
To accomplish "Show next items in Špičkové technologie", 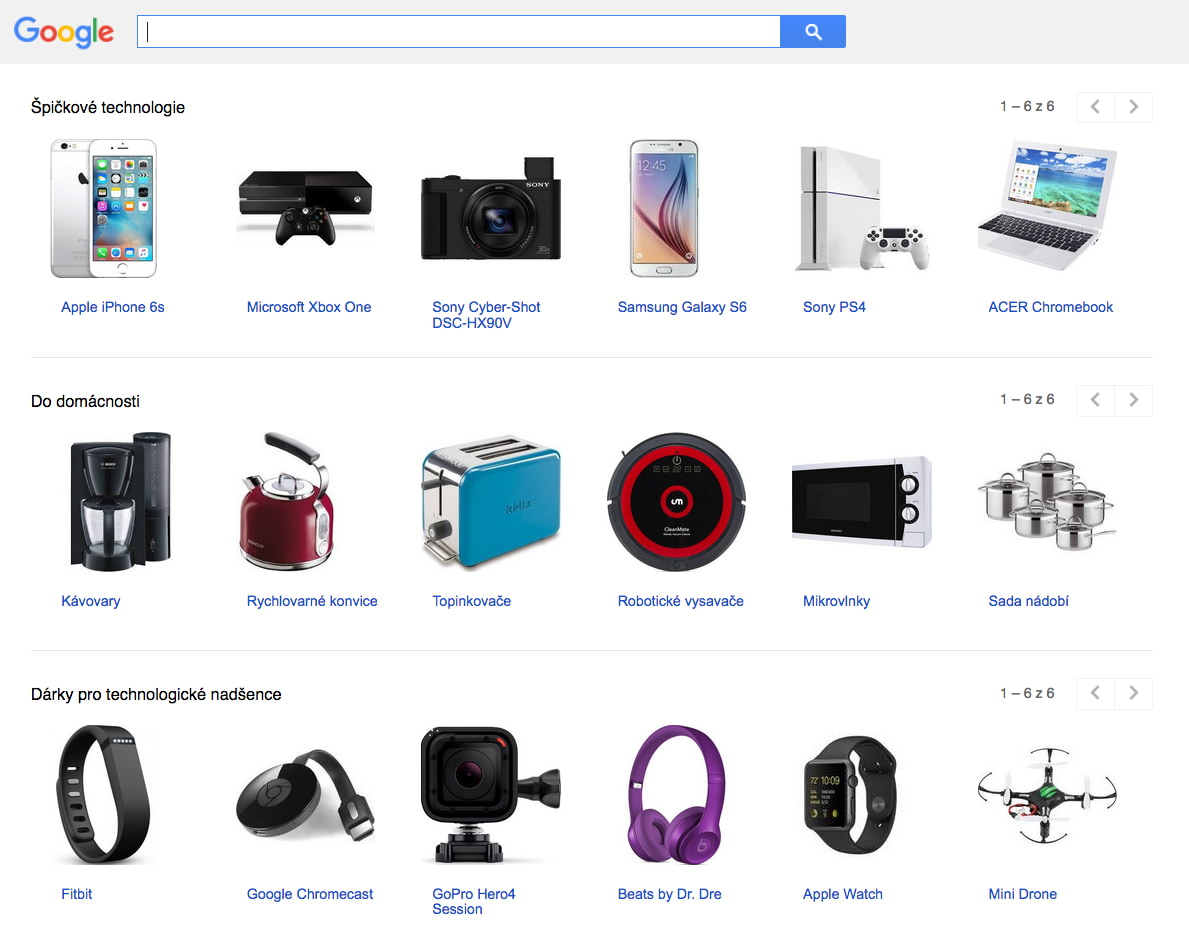I will [x=1133, y=107].
